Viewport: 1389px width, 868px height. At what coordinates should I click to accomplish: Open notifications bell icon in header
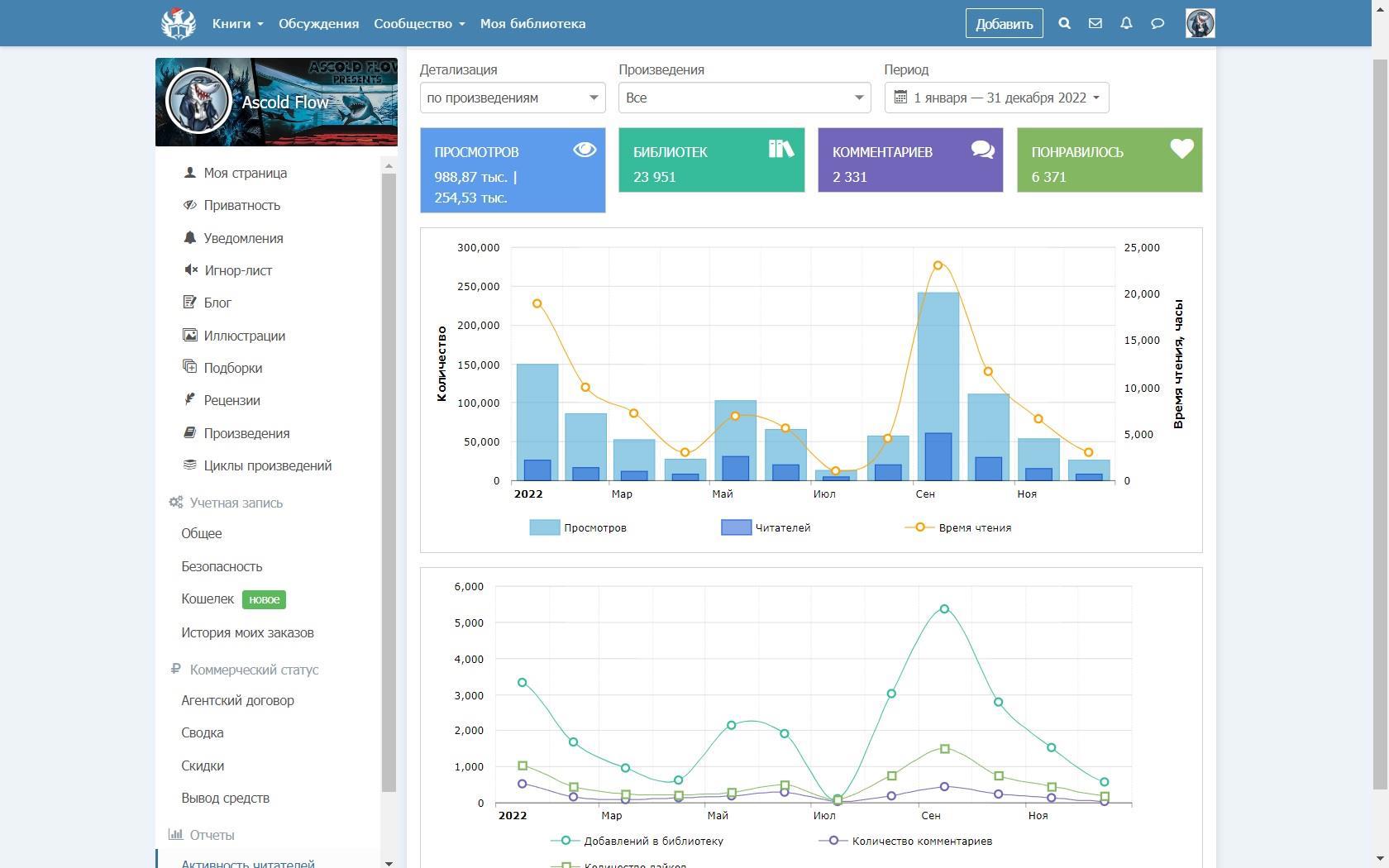pyautogui.click(x=1126, y=23)
